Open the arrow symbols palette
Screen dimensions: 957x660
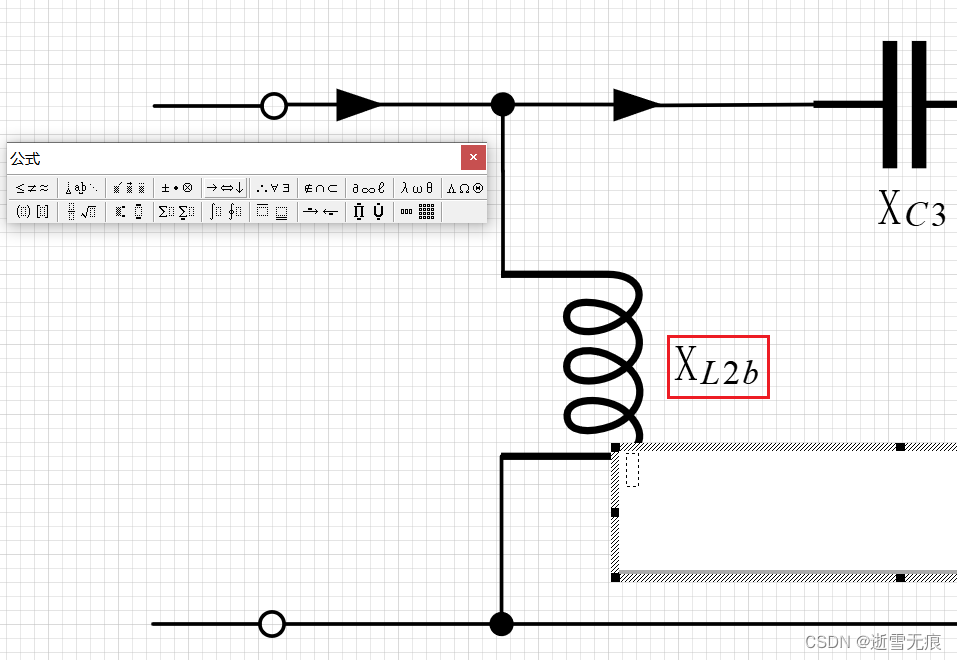click(224, 187)
